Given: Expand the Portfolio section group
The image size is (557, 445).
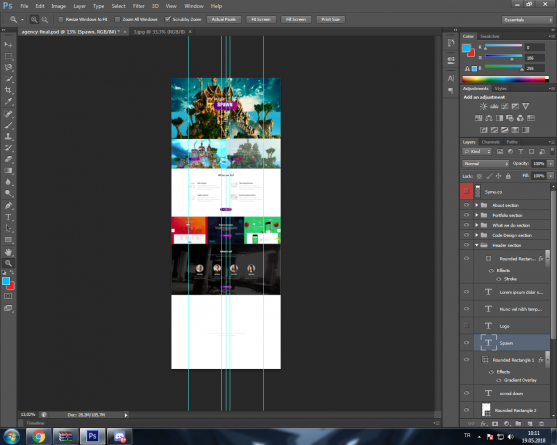Looking at the screenshot, I should coord(477,215).
